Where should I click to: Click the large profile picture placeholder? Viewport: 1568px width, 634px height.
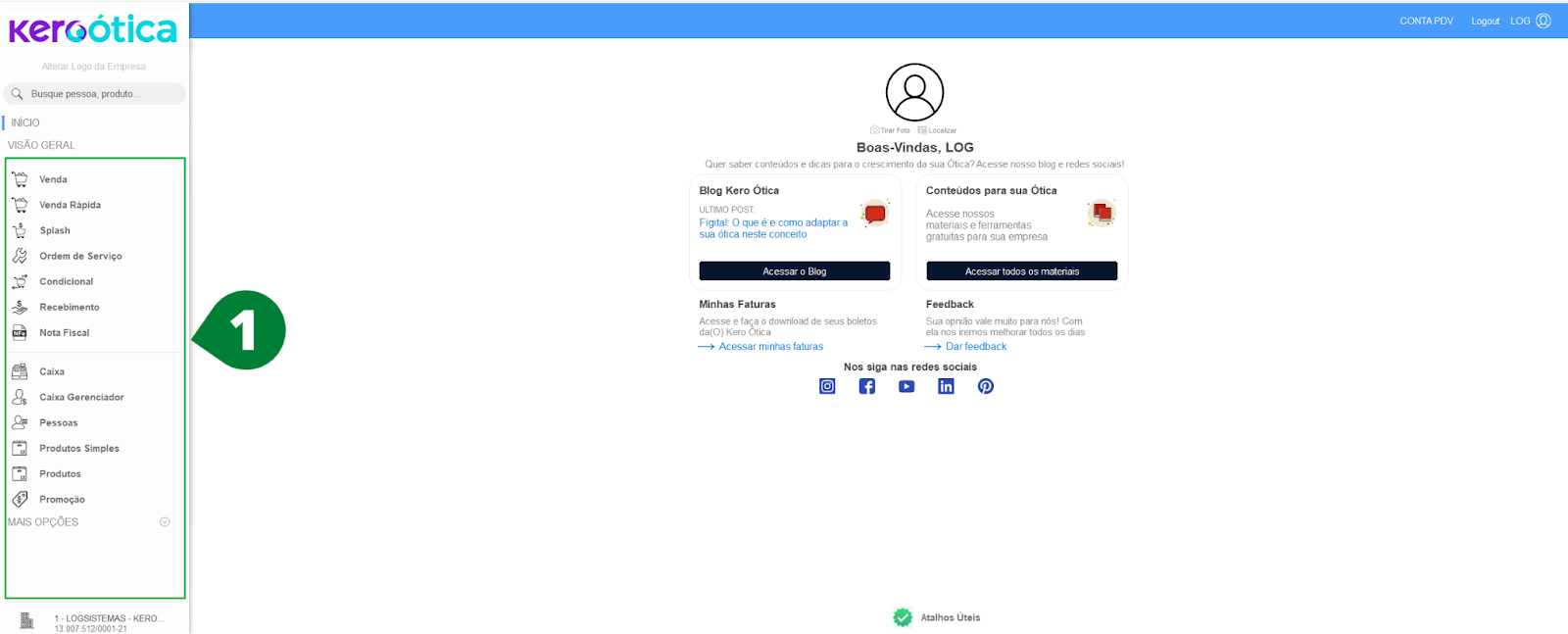(914, 92)
